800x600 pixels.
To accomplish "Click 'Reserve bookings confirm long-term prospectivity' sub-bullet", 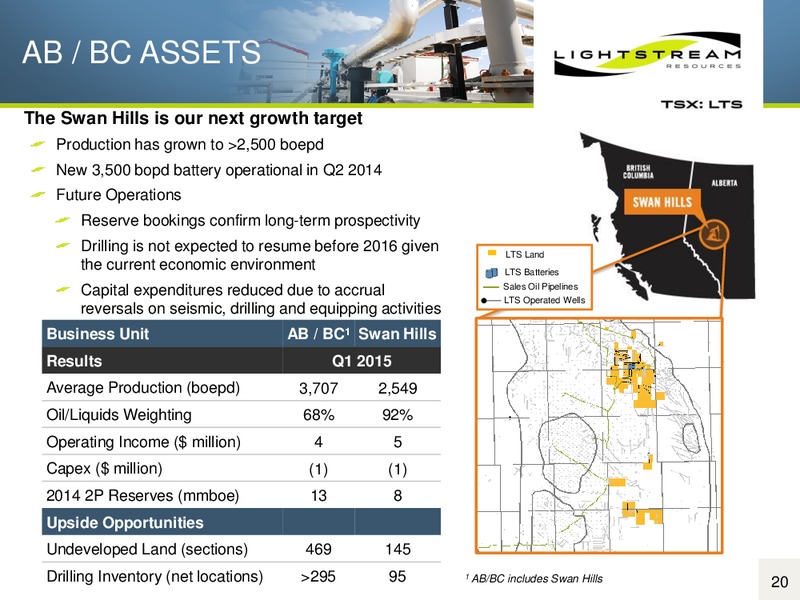I will point(251,220).
